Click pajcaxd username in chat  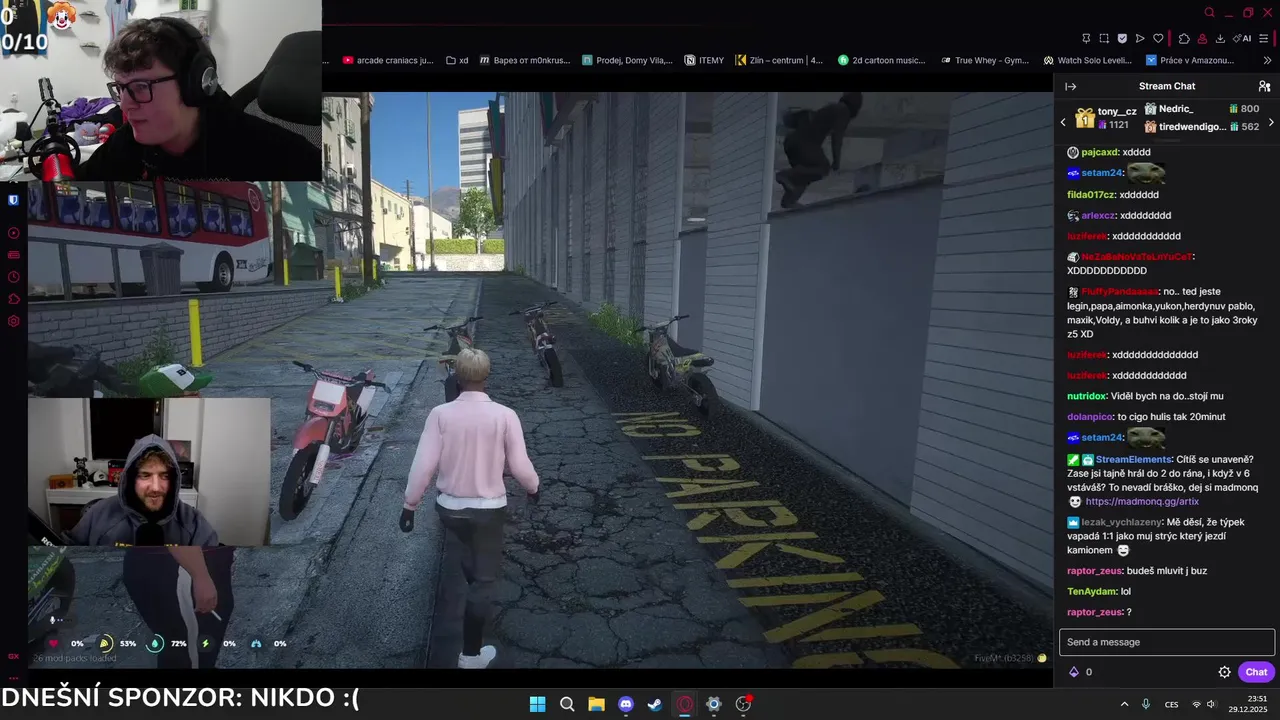(x=1099, y=153)
